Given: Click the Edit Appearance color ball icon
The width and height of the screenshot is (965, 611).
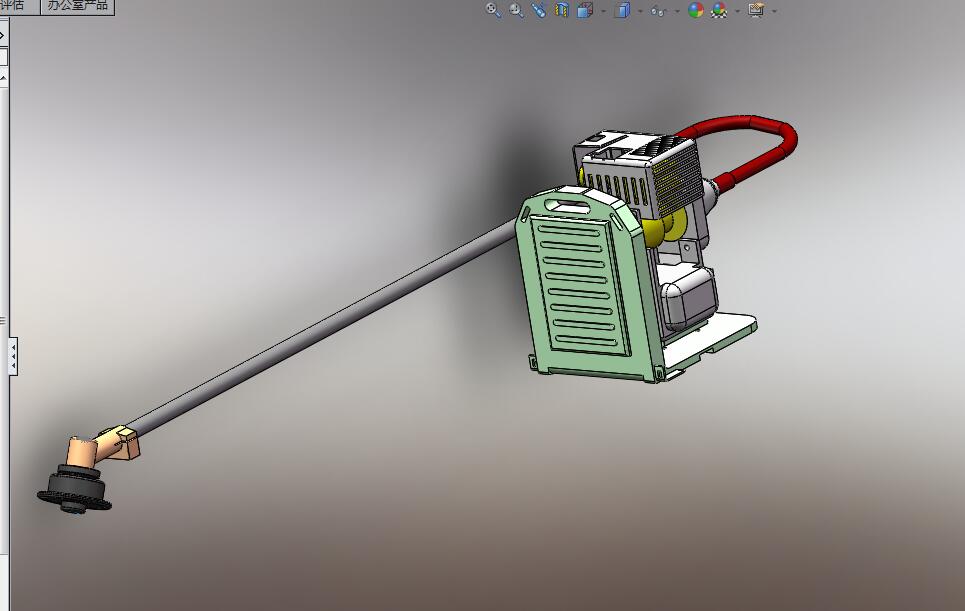Looking at the screenshot, I should [695, 10].
